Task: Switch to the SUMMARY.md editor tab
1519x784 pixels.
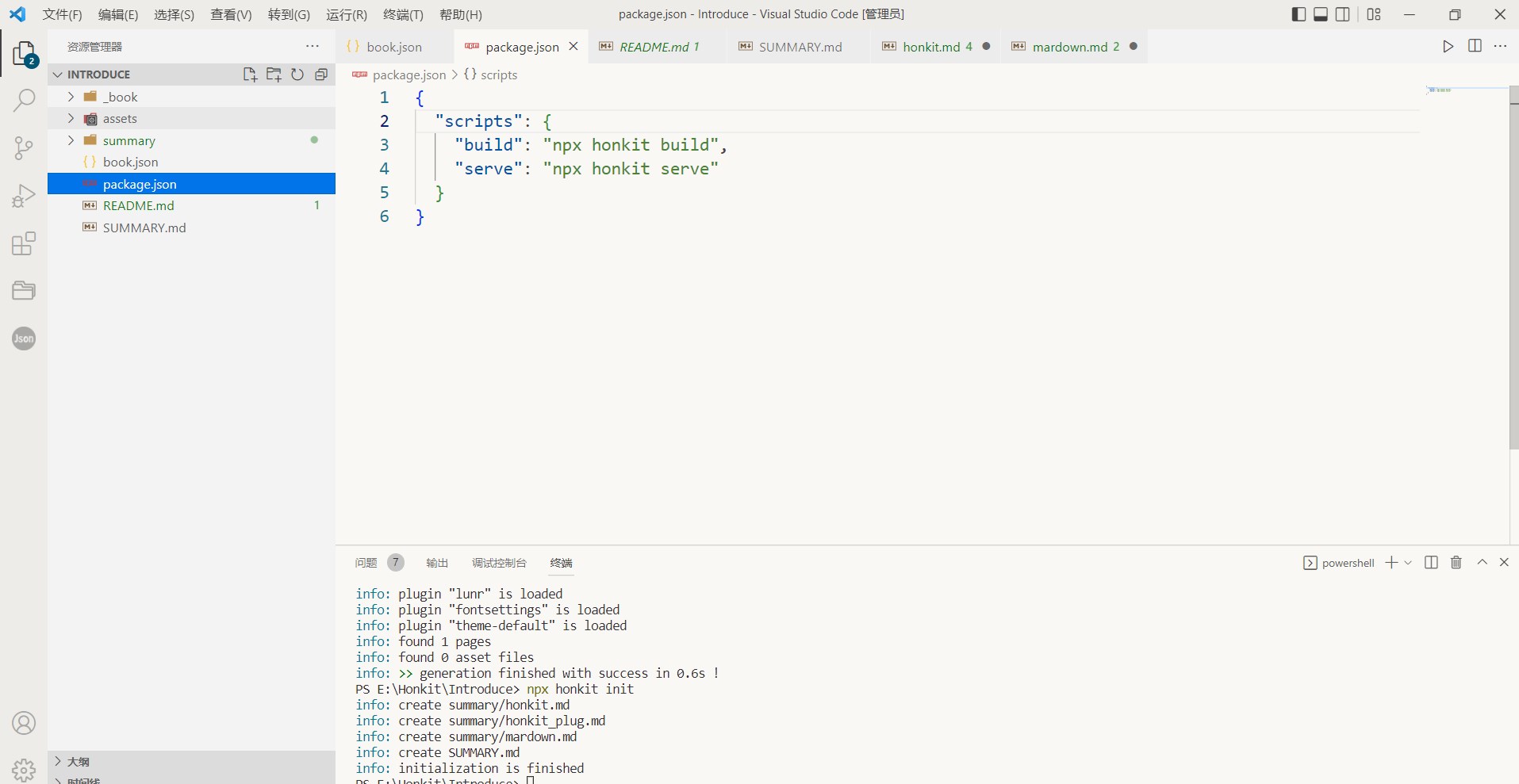Action: (x=800, y=47)
